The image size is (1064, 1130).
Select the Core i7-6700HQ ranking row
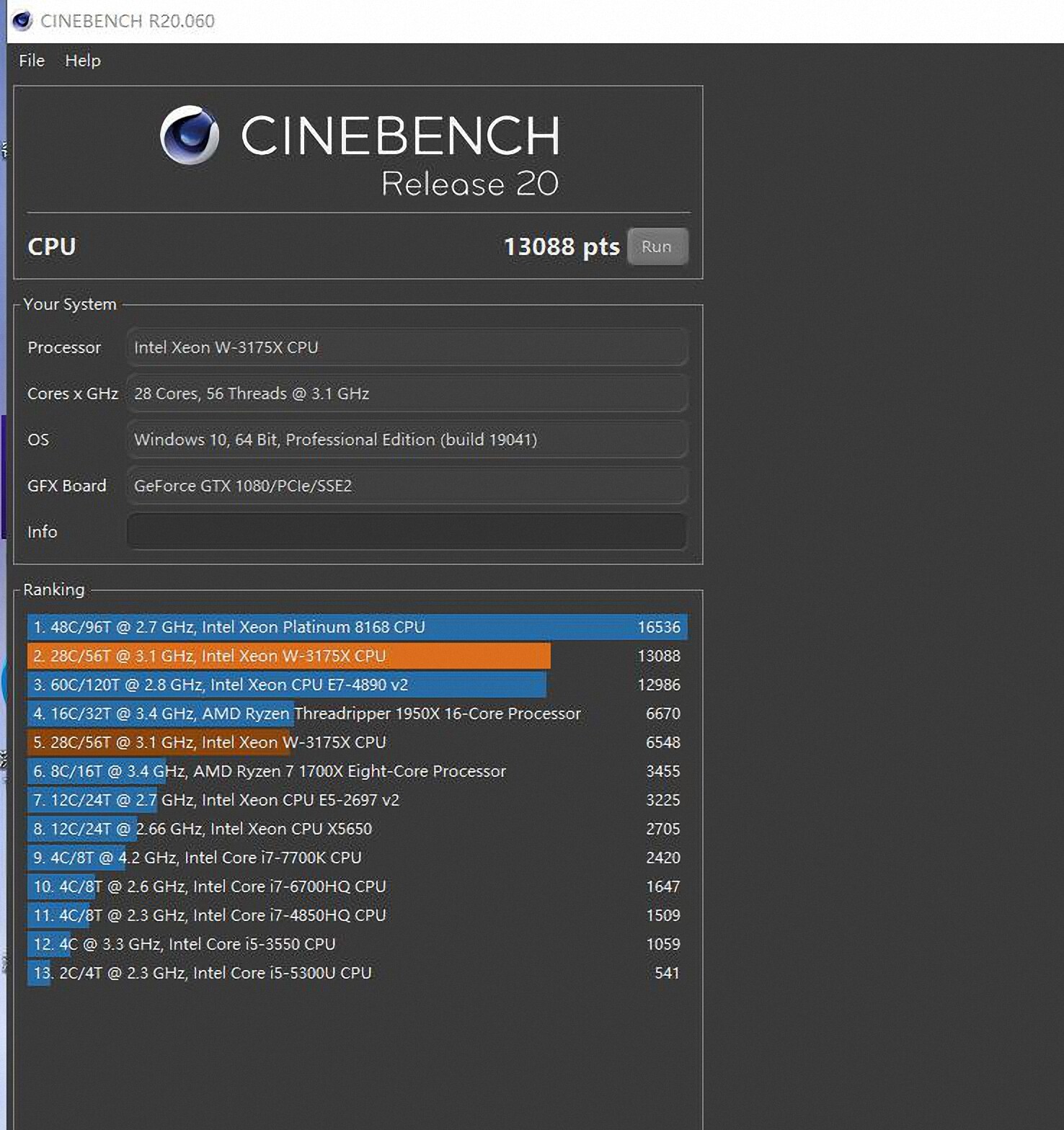(x=358, y=886)
